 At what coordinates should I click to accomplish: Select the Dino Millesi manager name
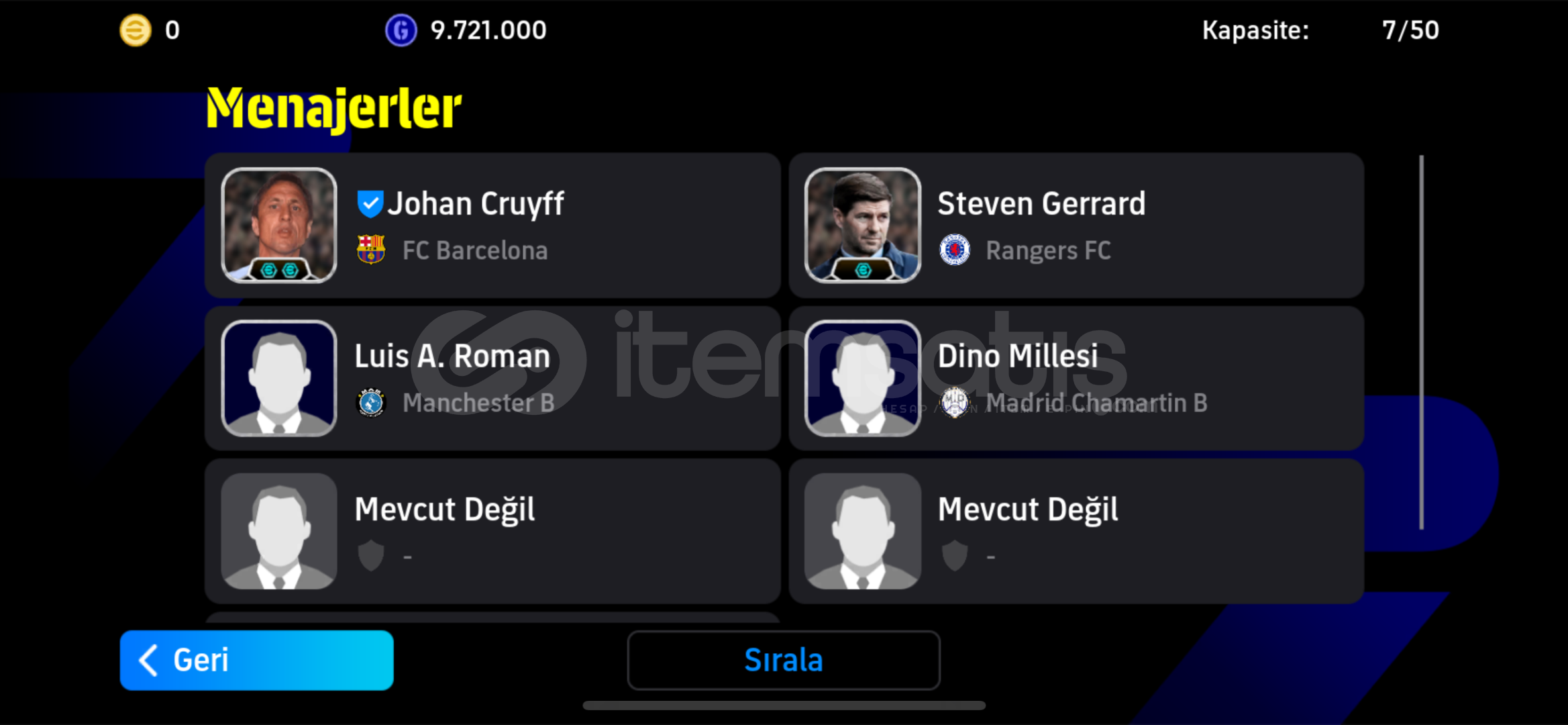(1017, 356)
